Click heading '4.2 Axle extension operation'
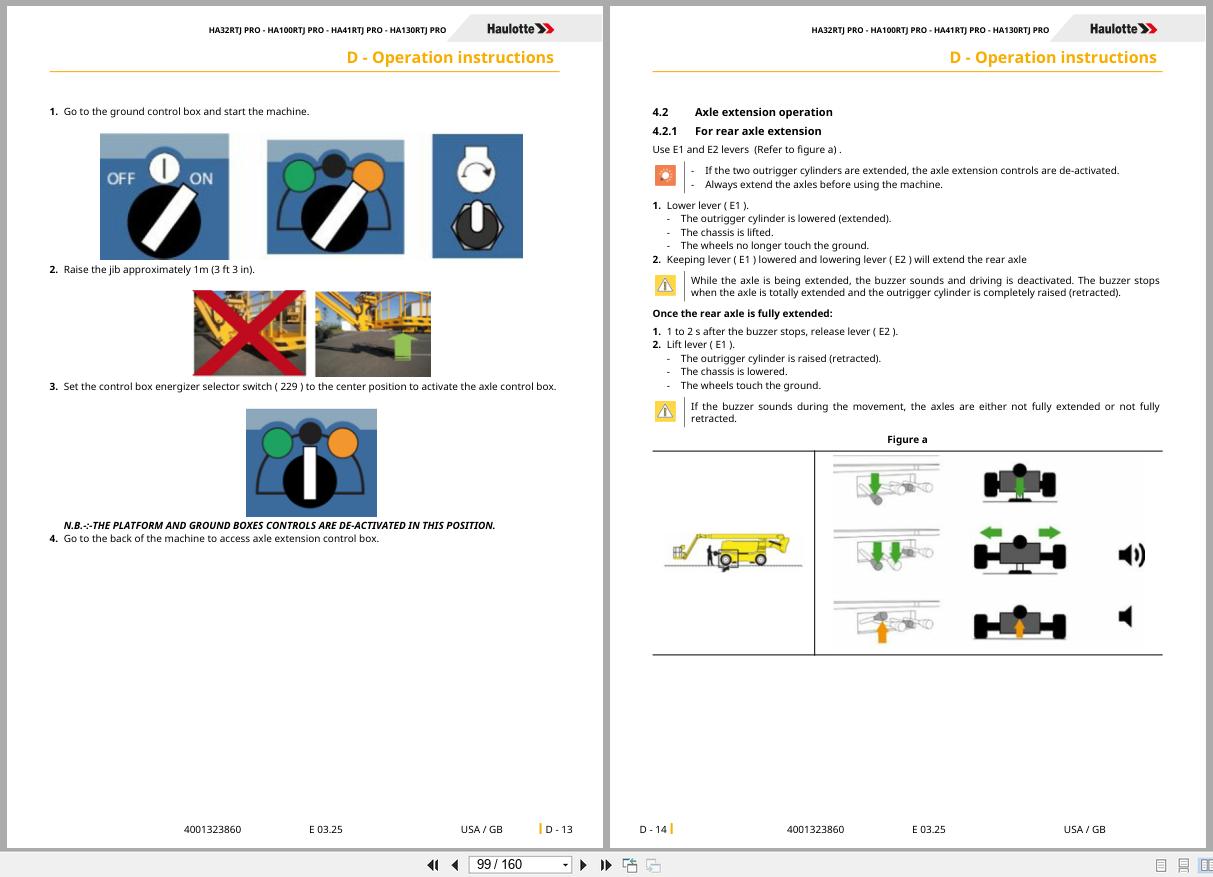Viewport: 1213px width, 877px height. click(742, 112)
